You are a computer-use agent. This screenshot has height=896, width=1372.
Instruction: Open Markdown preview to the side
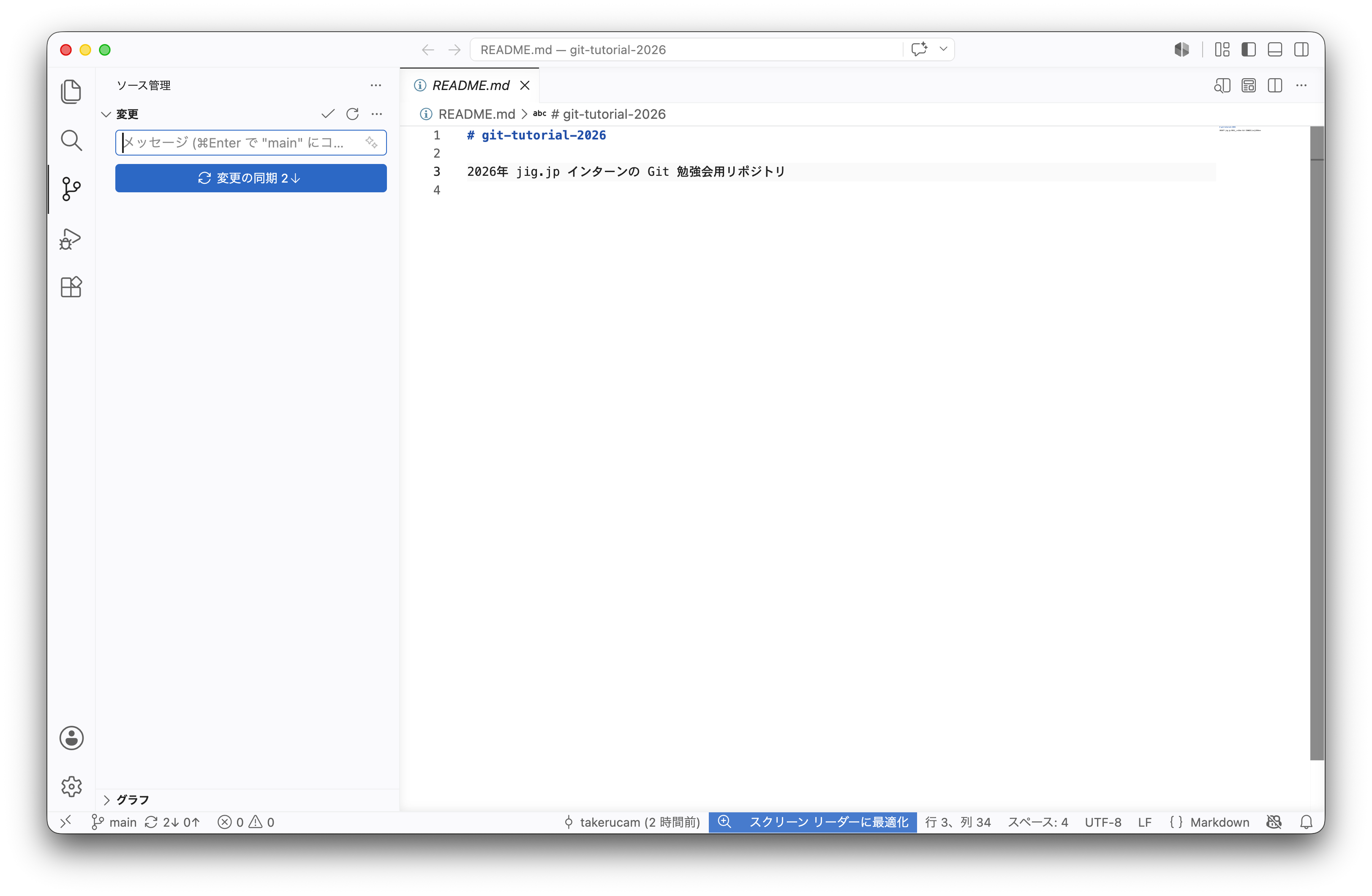1222,85
